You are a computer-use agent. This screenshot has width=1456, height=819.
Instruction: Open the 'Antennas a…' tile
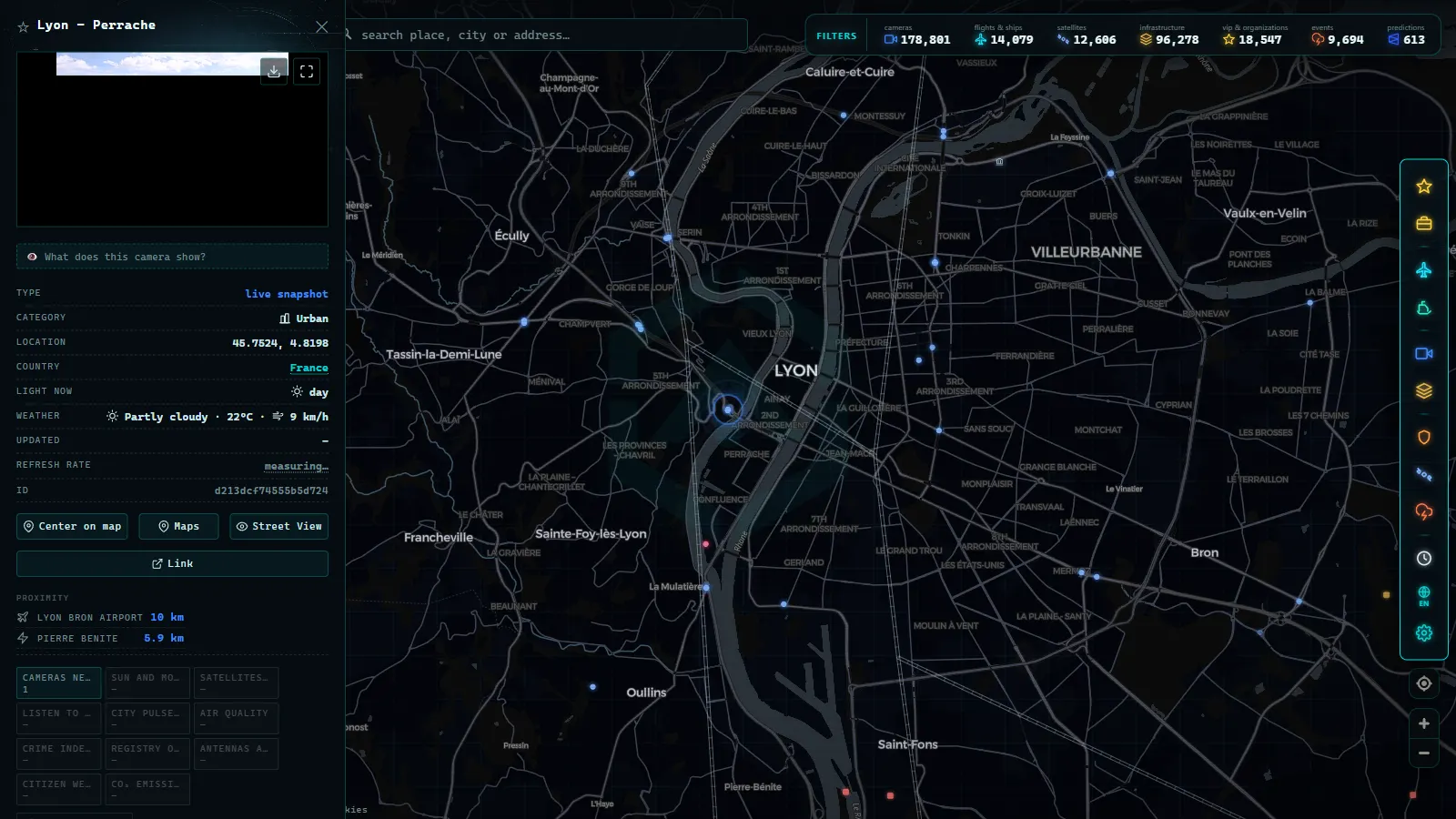coord(236,753)
